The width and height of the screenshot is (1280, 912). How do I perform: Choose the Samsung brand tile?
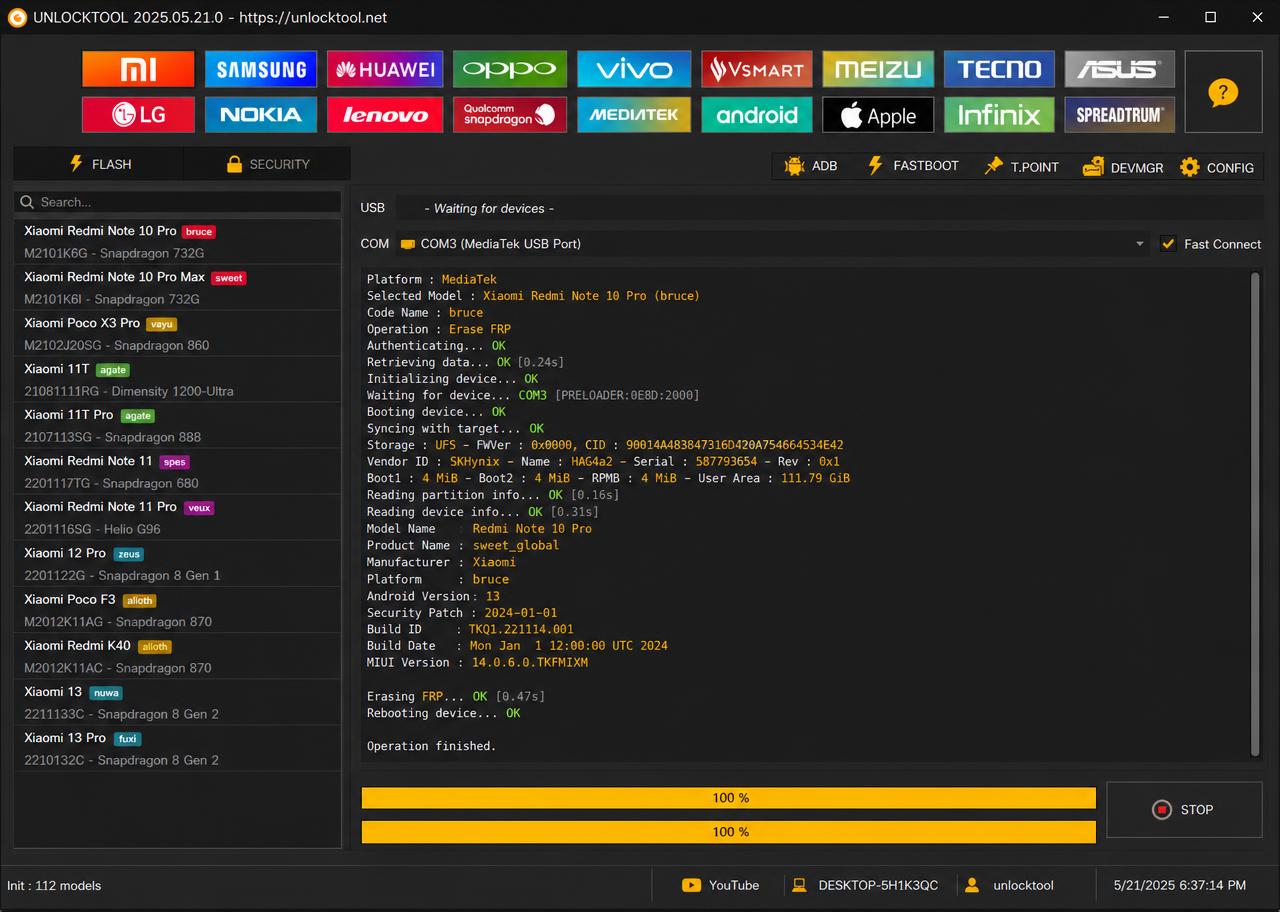(x=261, y=69)
